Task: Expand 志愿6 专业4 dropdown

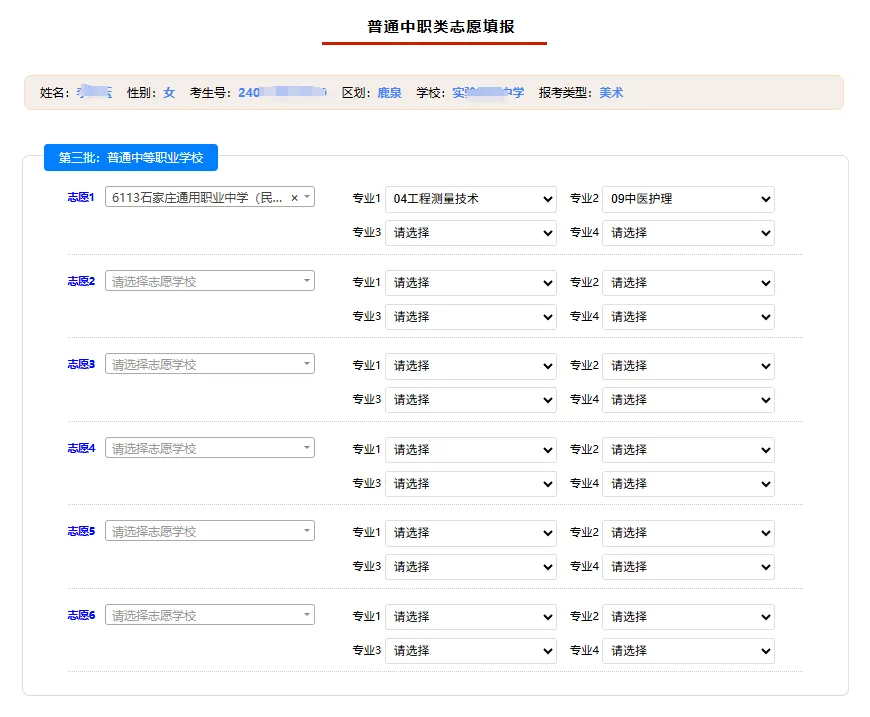Action: 688,651
